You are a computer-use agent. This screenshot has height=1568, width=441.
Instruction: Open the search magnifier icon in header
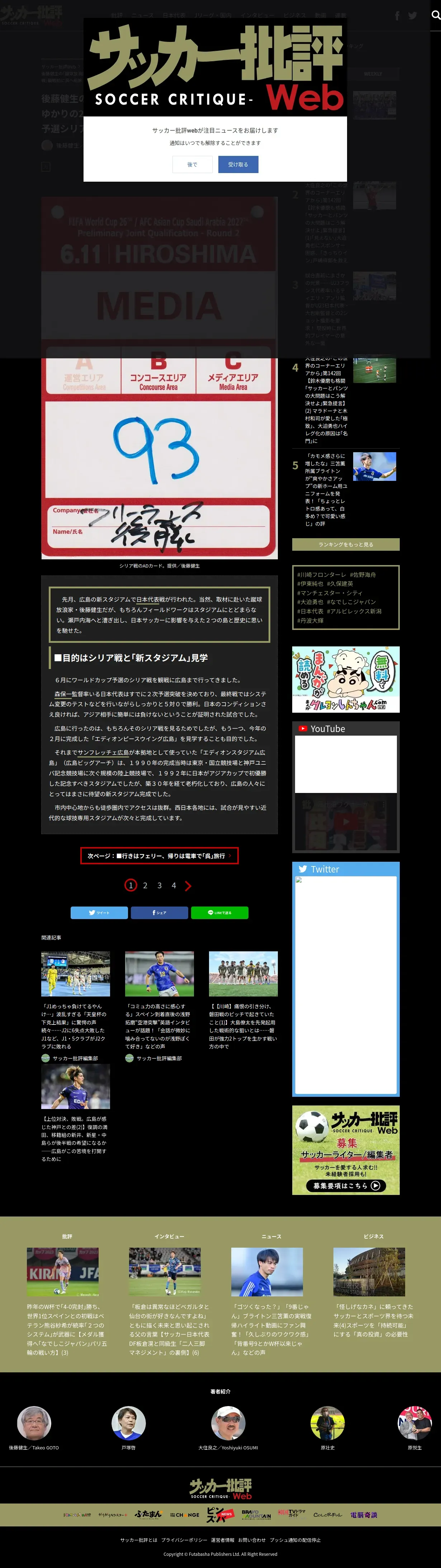(436, 15)
